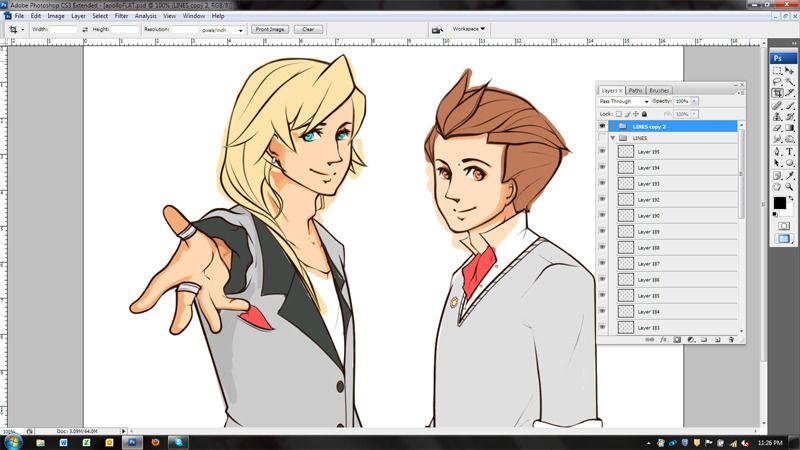Change screen mode at toolbox bottom
The width and height of the screenshot is (800, 450).
784,238
